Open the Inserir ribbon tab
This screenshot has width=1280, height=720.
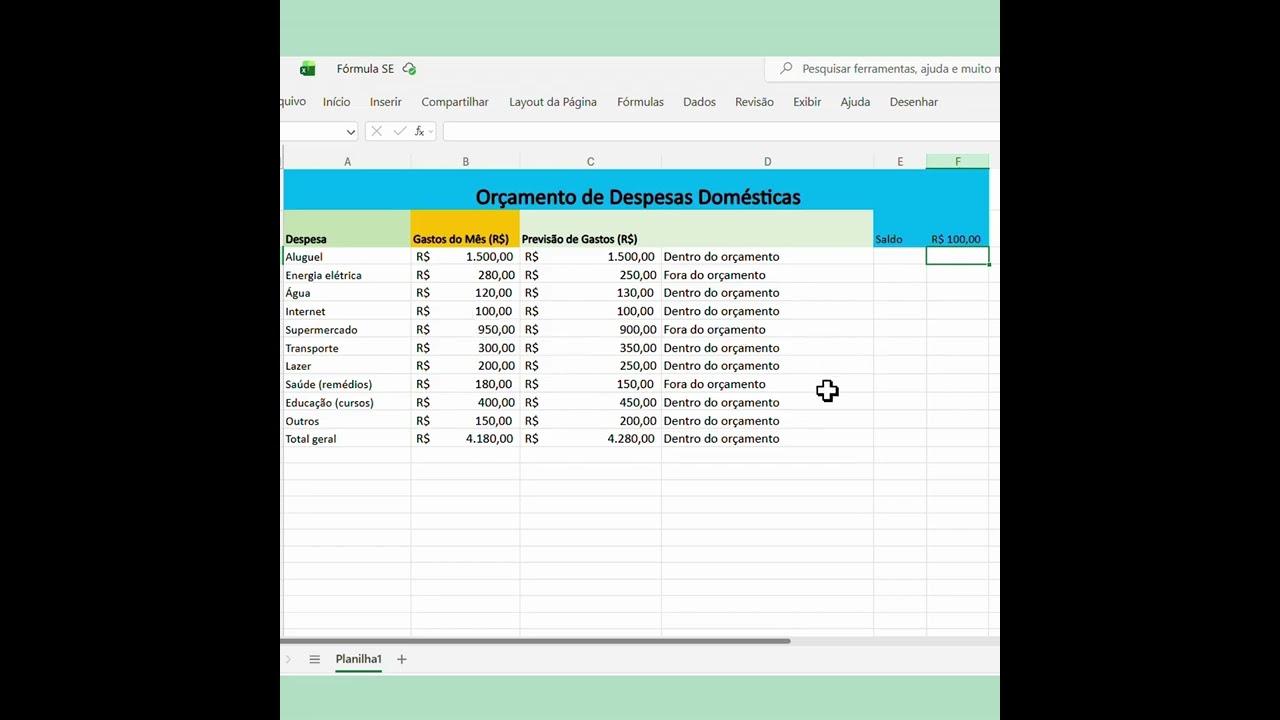[385, 102]
